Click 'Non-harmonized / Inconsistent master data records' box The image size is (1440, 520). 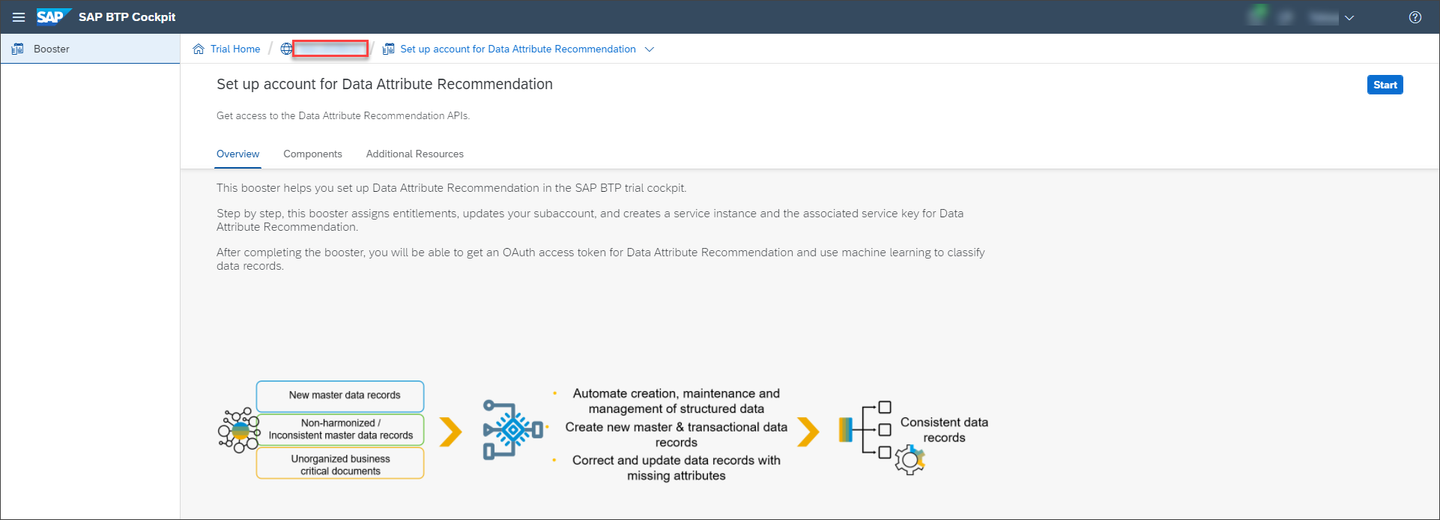340,429
